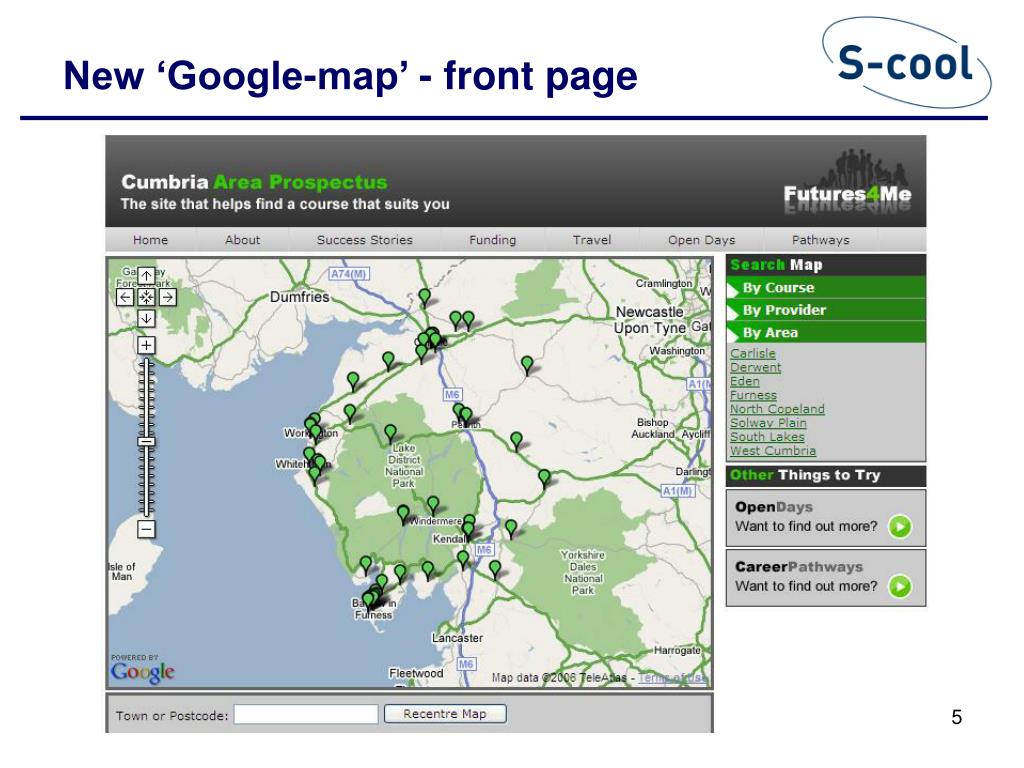Click the Town or Postcode input field
Viewport: 1024px width, 768px height.
pyautogui.click(x=306, y=714)
